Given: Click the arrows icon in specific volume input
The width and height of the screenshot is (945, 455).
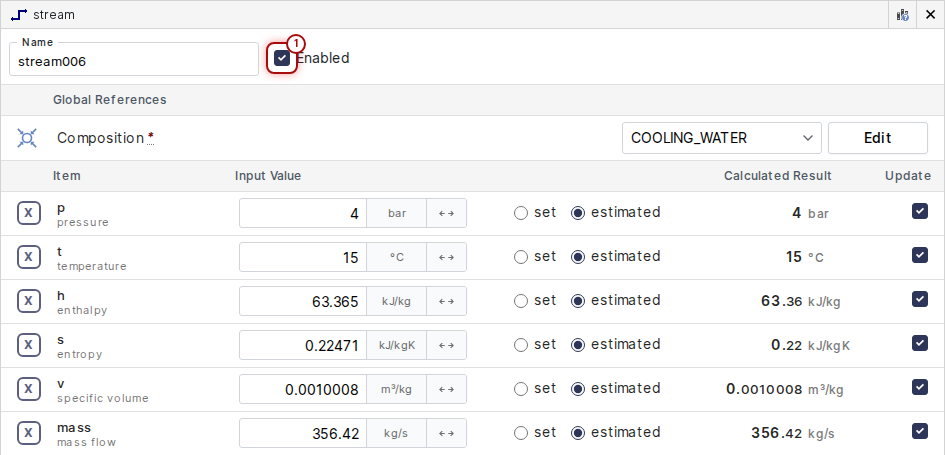Looking at the screenshot, I should [446, 389].
